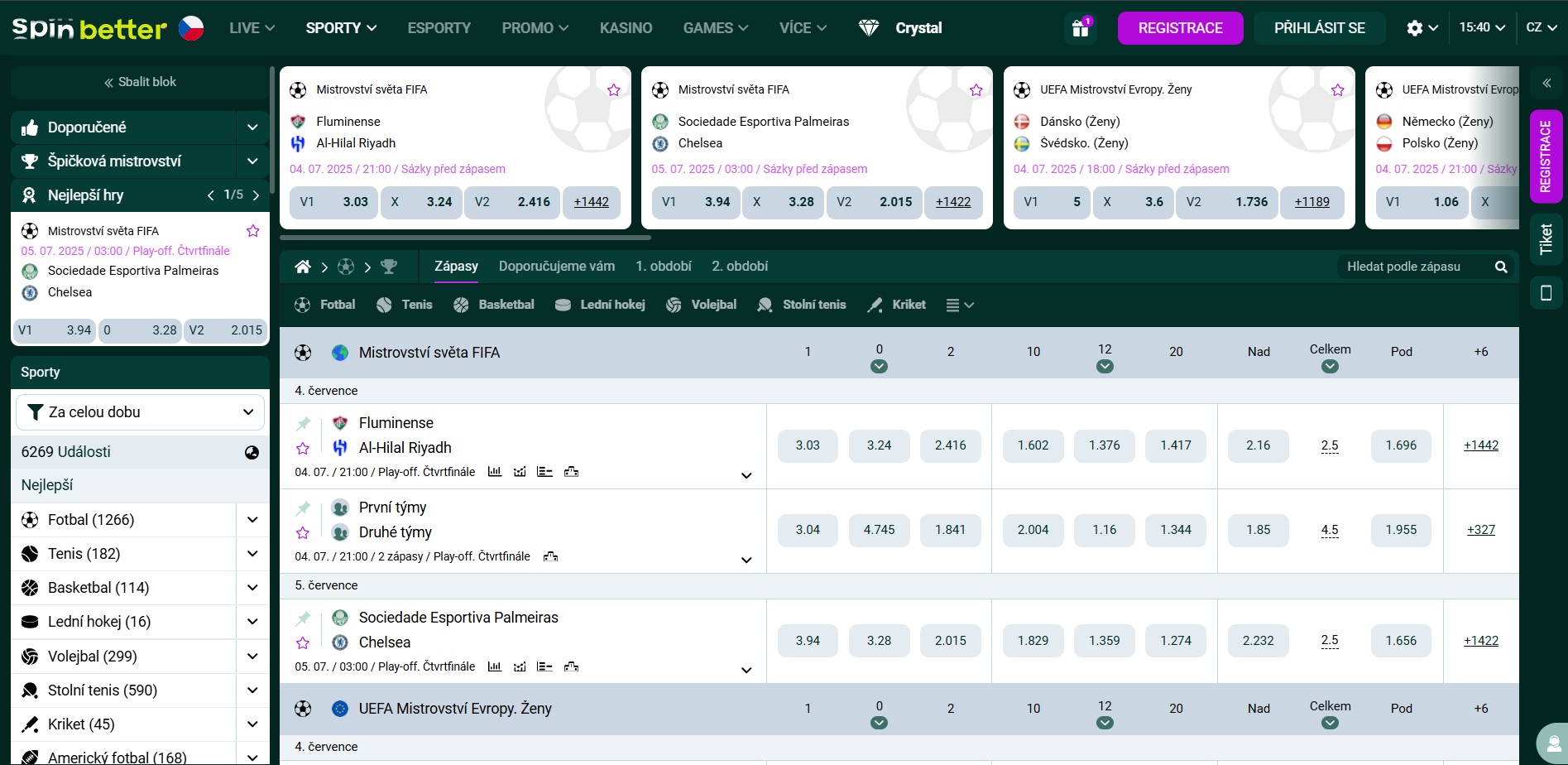Select the Volejbal sport filter
The image size is (1568, 765).
(701, 305)
